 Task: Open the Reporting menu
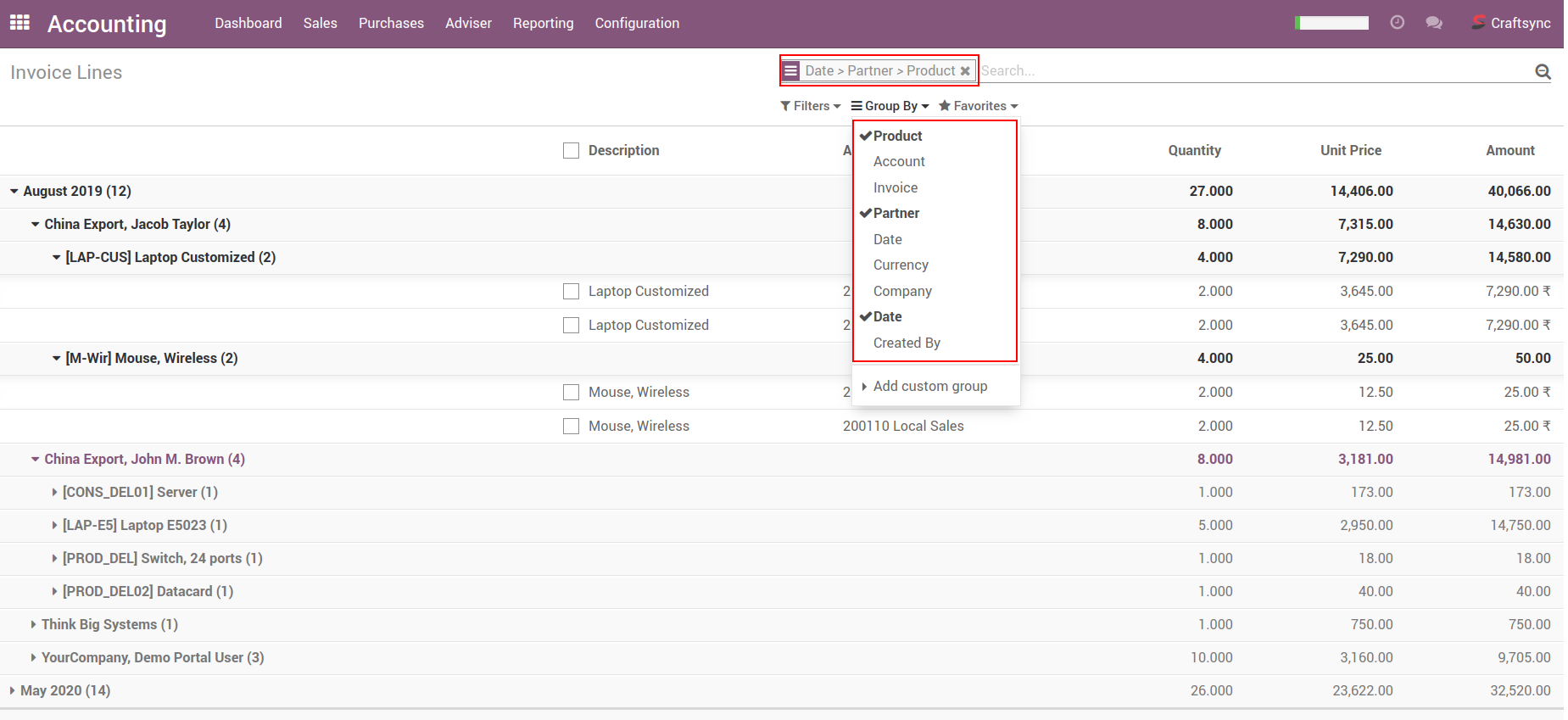pos(543,23)
